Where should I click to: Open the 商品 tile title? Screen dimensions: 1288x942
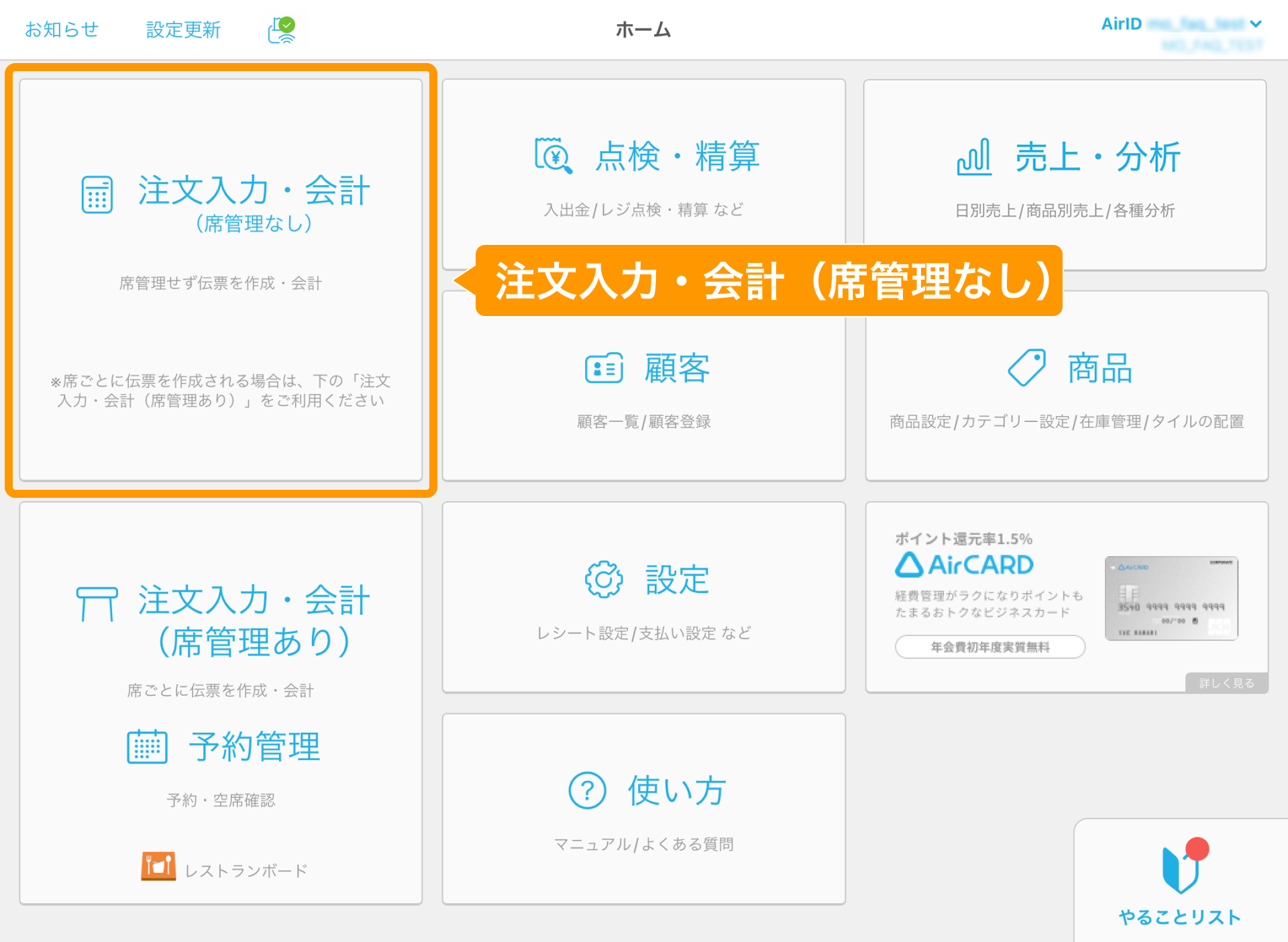1100,368
